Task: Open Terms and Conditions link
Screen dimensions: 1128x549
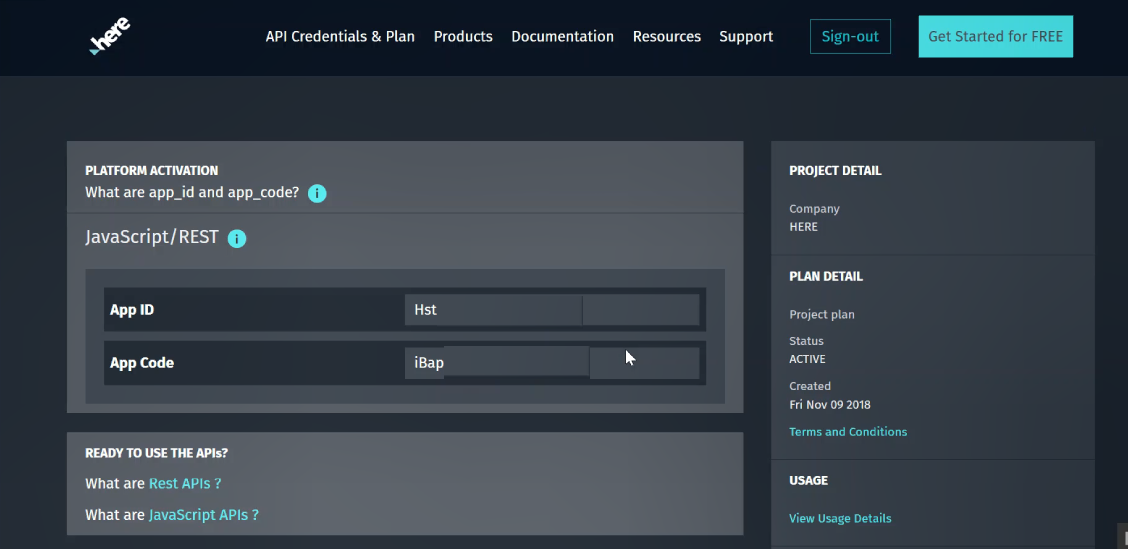Action: (848, 432)
